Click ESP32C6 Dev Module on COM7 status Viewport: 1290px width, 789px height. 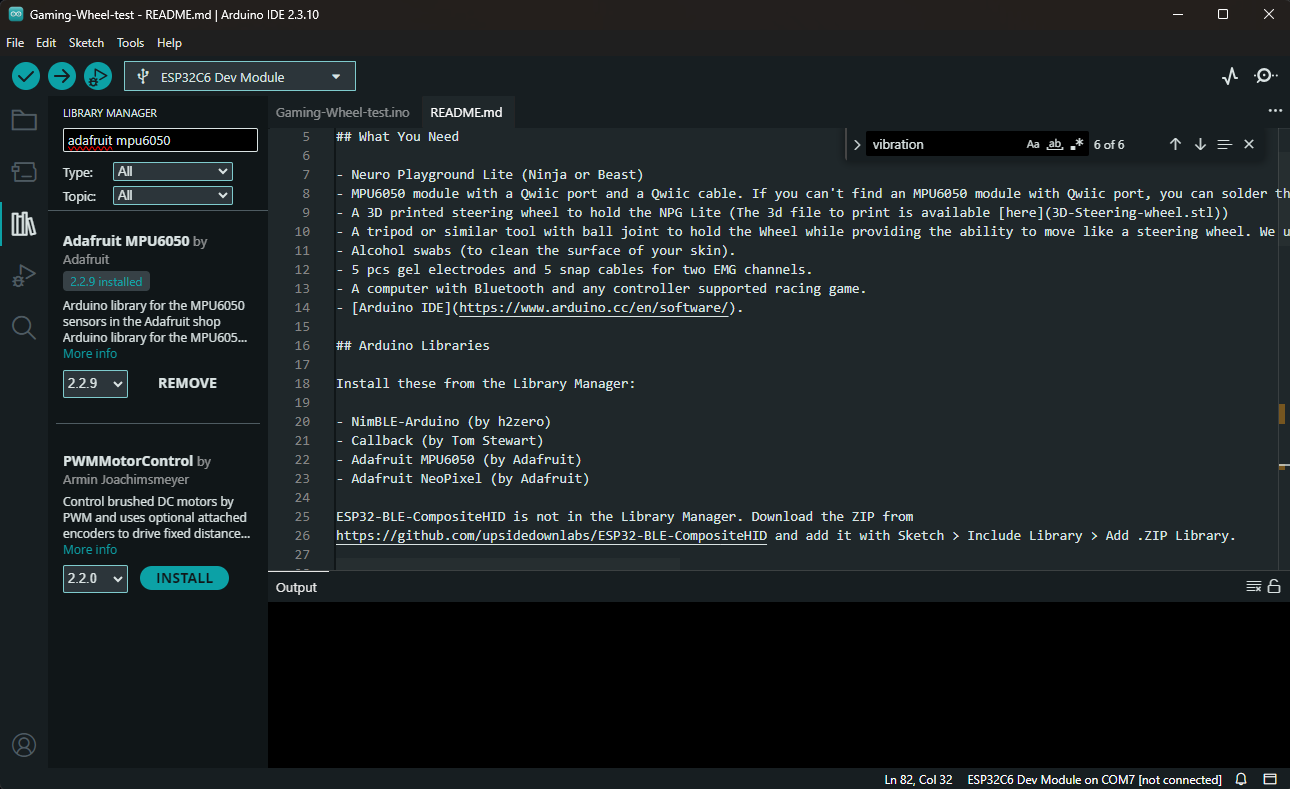tap(1095, 779)
